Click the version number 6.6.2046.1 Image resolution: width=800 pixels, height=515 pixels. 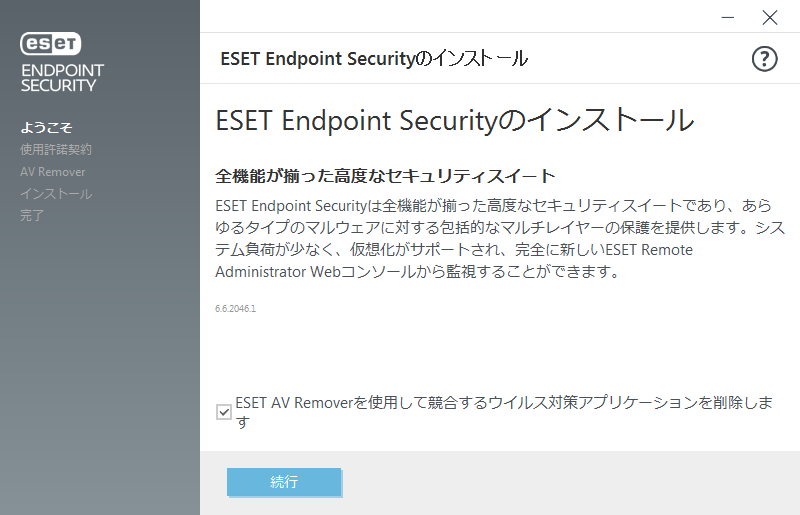[x=236, y=309]
